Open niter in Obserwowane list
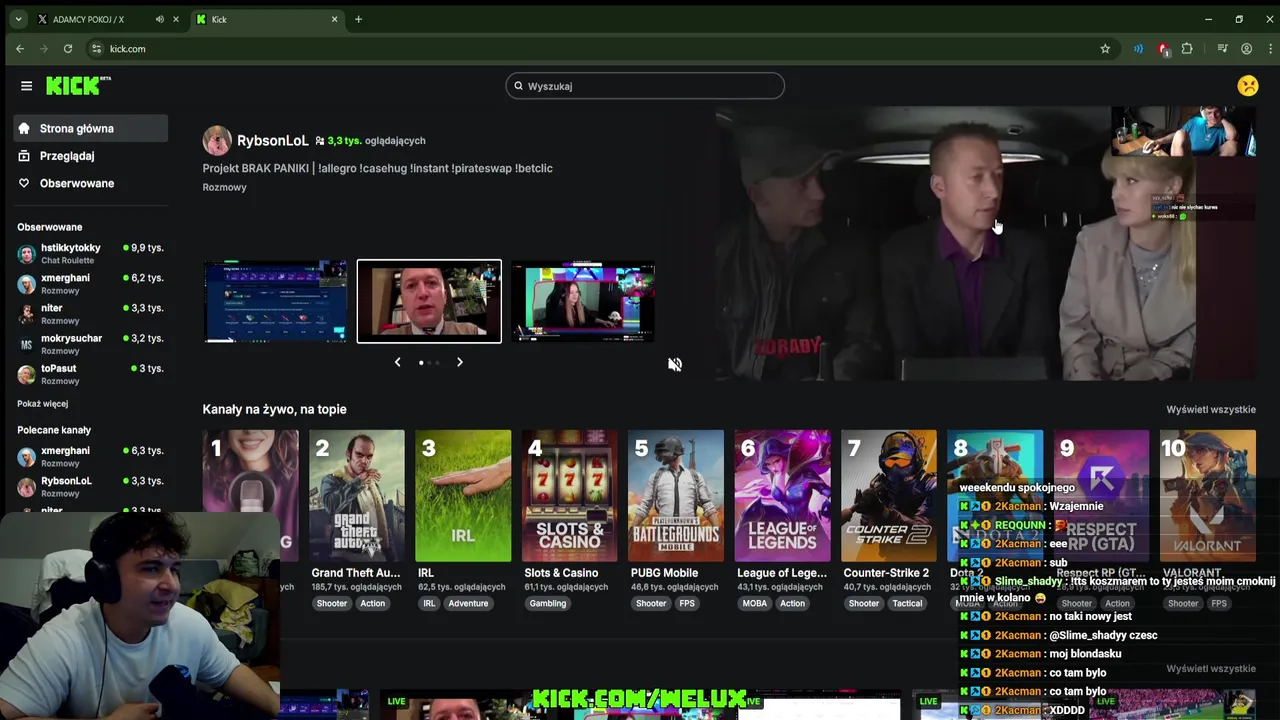Image resolution: width=1280 pixels, height=720 pixels. click(x=91, y=314)
